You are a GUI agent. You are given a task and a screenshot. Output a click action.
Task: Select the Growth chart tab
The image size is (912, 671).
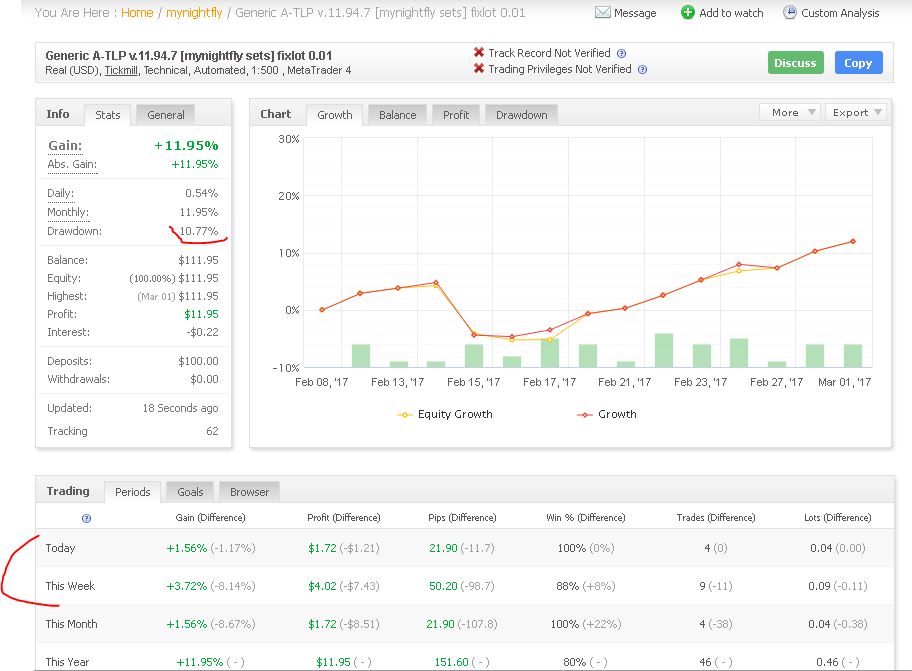pos(334,115)
